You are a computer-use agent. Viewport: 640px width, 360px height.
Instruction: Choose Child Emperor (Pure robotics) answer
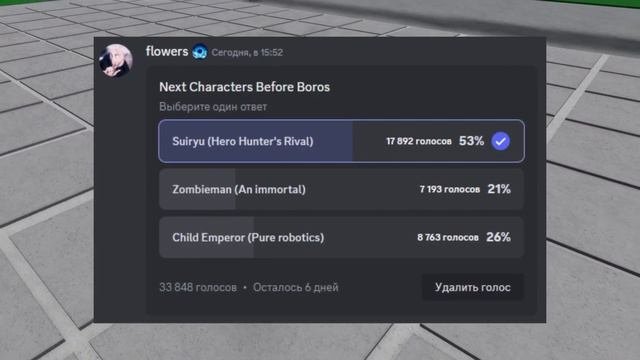click(341, 237)
